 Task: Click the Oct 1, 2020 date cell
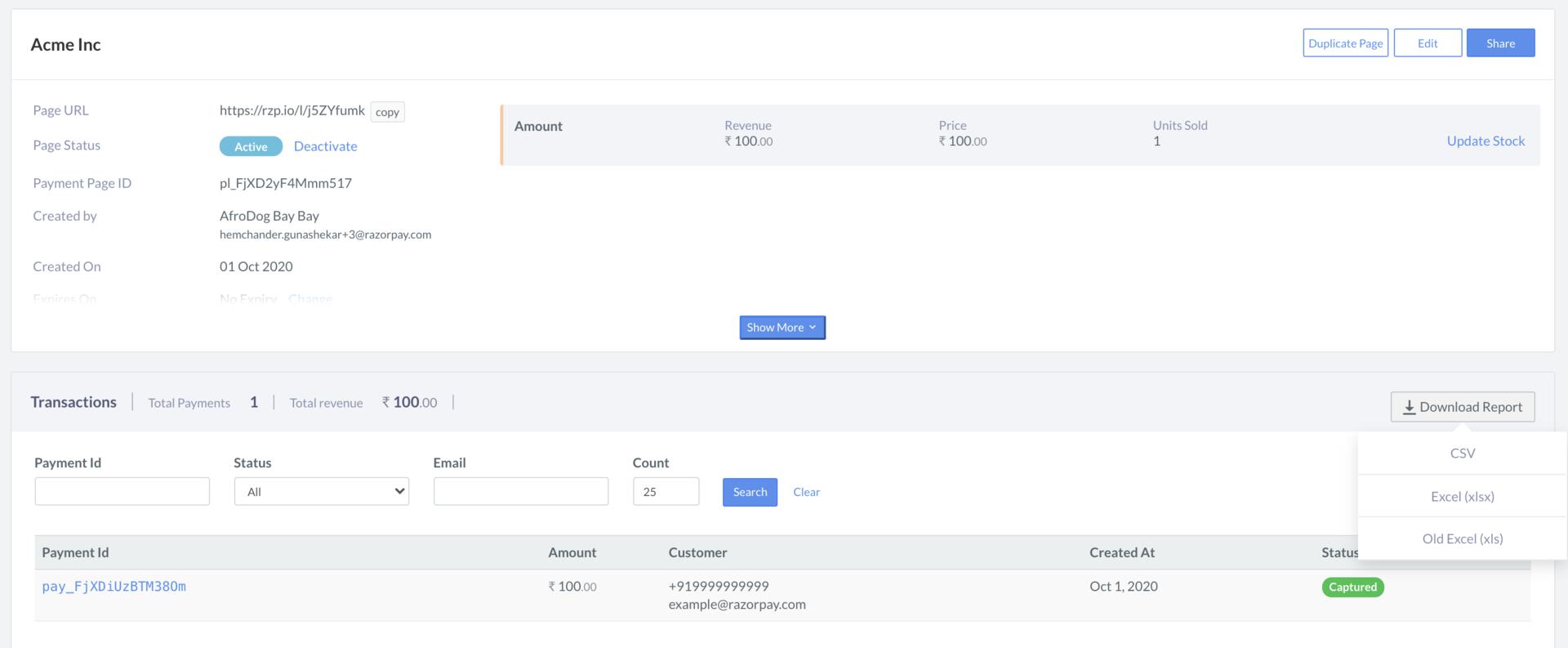pyautogui.click(x=1124, y=586)
